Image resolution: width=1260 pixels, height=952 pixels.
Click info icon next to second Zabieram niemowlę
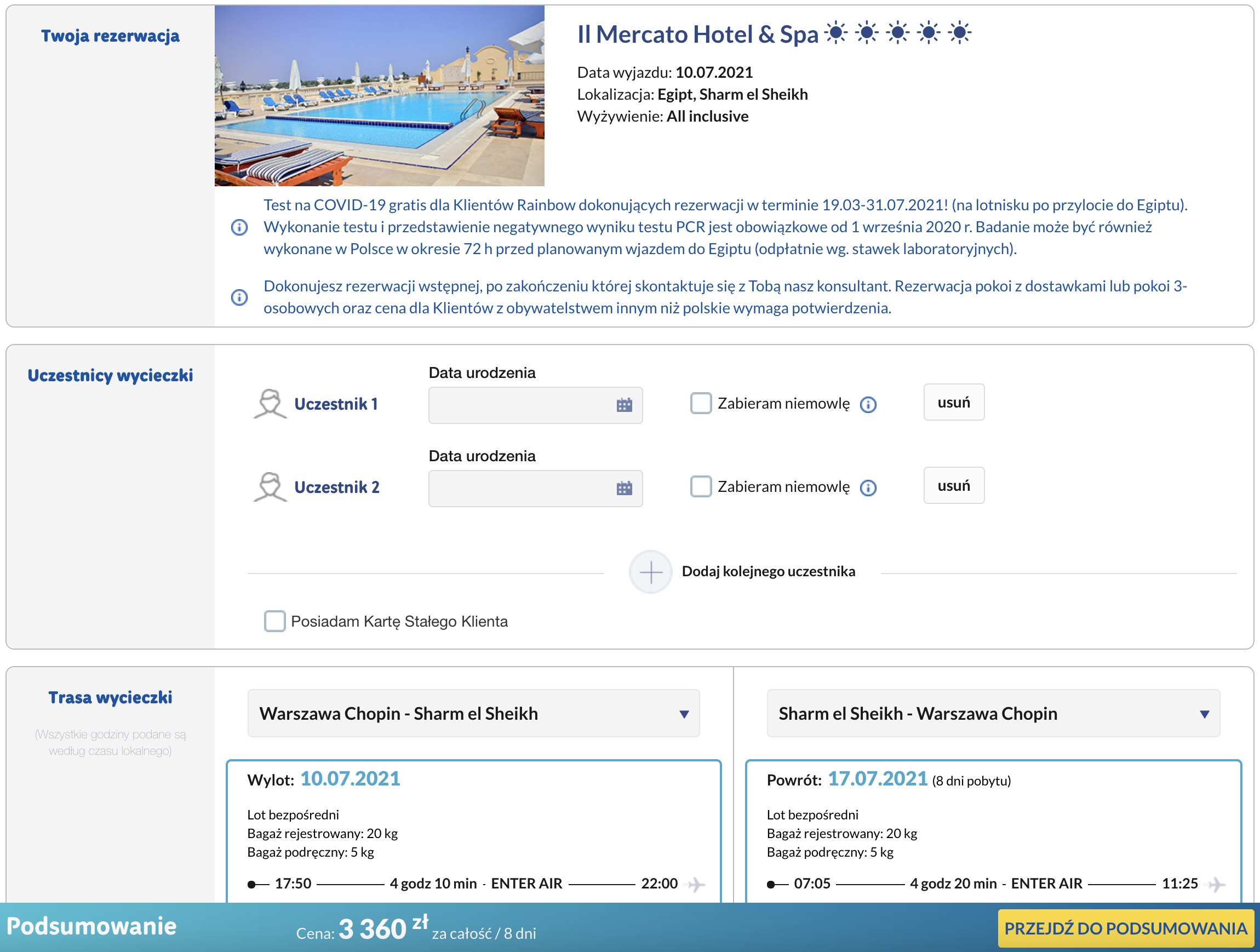pos(868,488)
